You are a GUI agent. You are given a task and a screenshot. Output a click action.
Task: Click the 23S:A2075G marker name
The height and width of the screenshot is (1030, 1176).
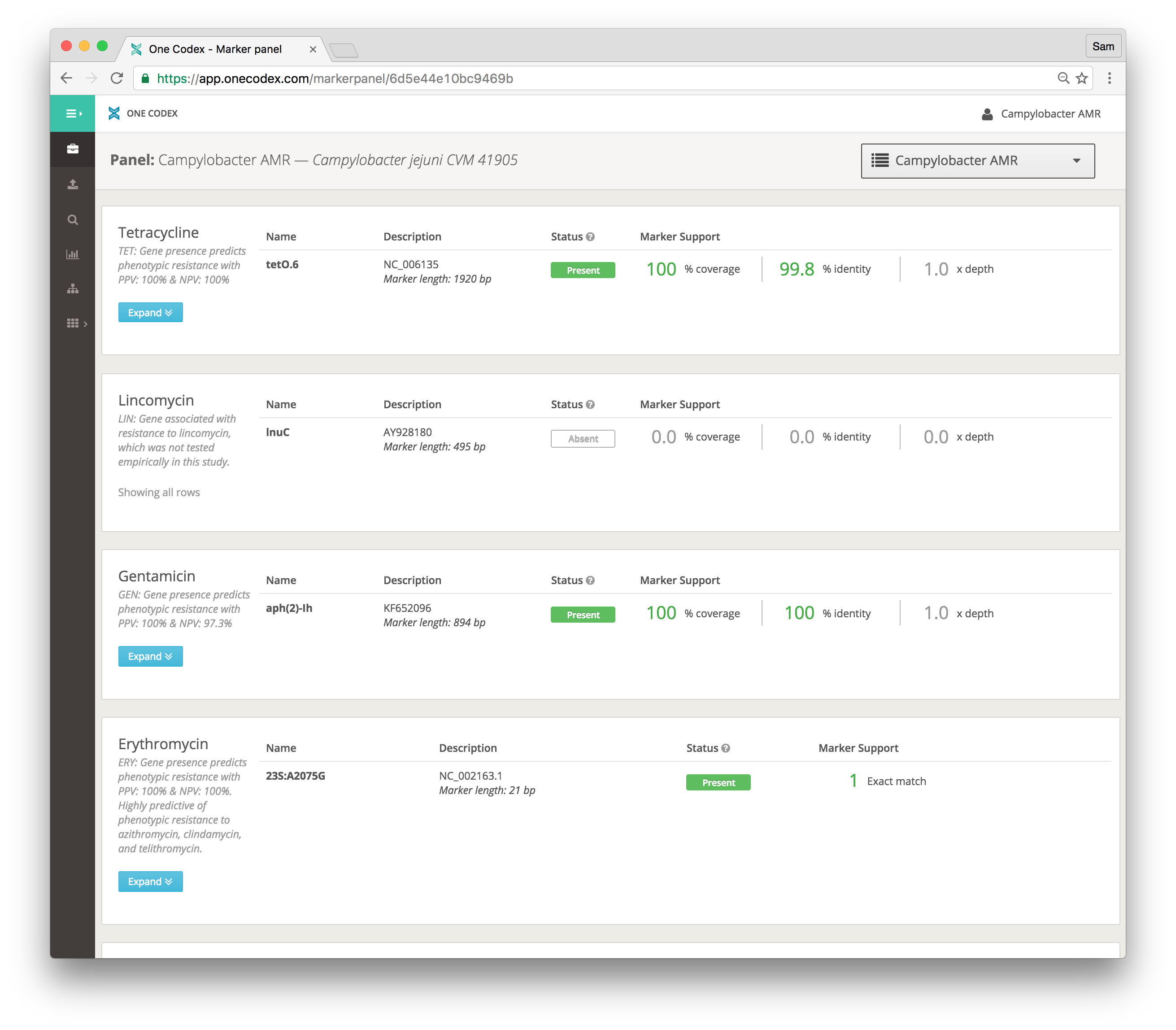tap(295, 776)
